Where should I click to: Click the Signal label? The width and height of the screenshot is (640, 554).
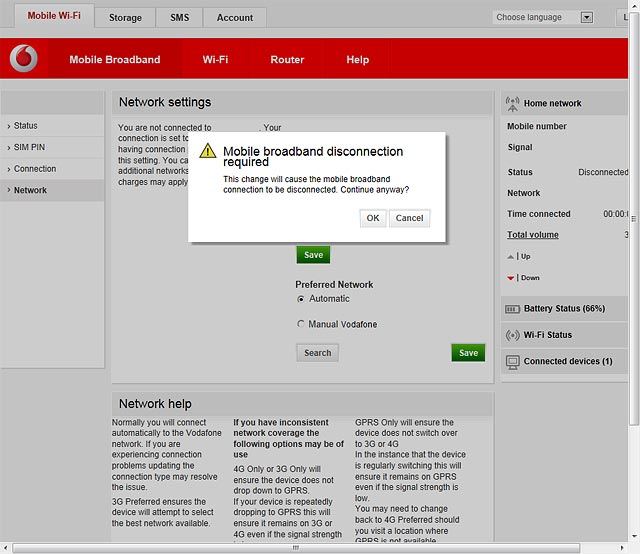[520, 147]
